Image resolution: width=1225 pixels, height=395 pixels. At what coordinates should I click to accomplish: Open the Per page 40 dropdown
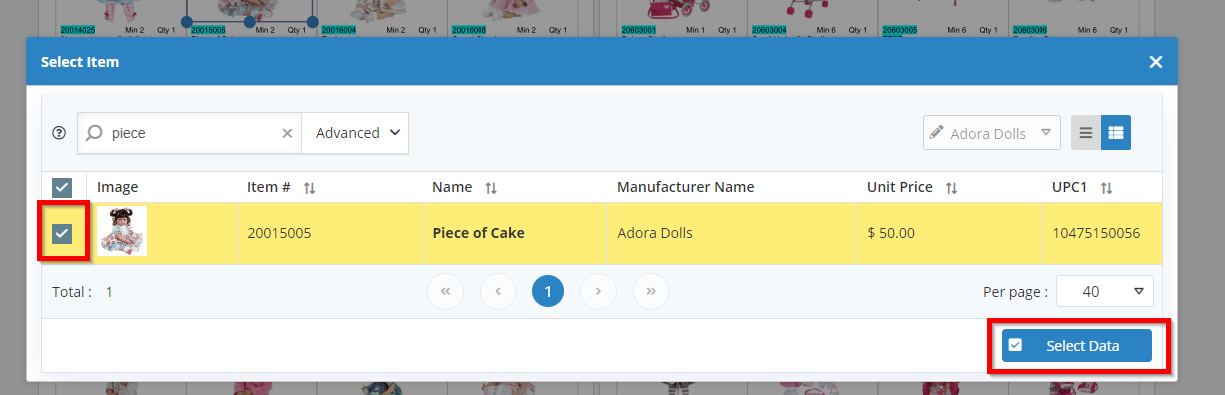1105,291
